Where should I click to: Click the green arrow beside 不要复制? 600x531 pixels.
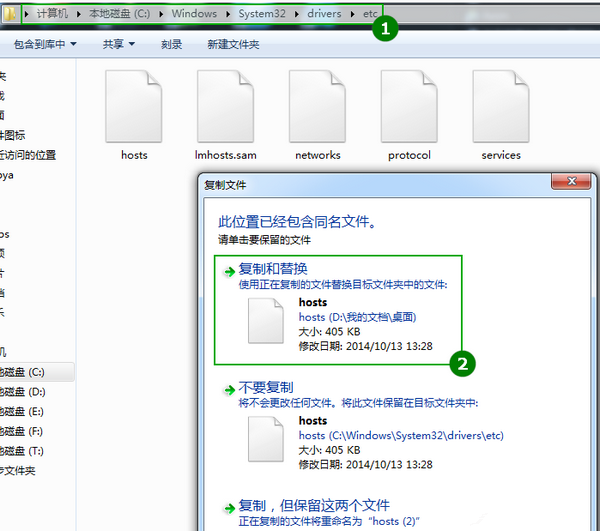pyautogui.click(x=229, y=388)
